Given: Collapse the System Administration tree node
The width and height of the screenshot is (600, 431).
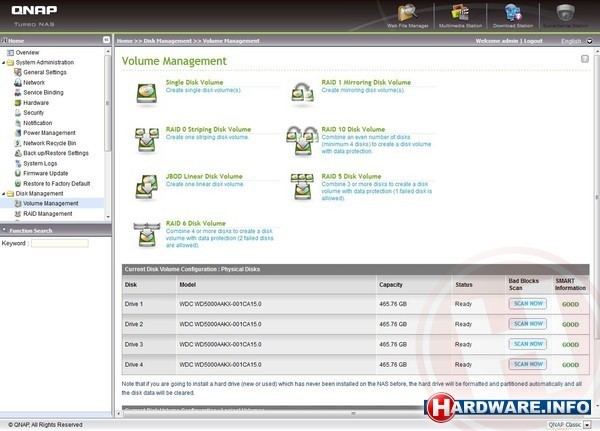Looking at the screenshot, I should (x=4, y=62).
